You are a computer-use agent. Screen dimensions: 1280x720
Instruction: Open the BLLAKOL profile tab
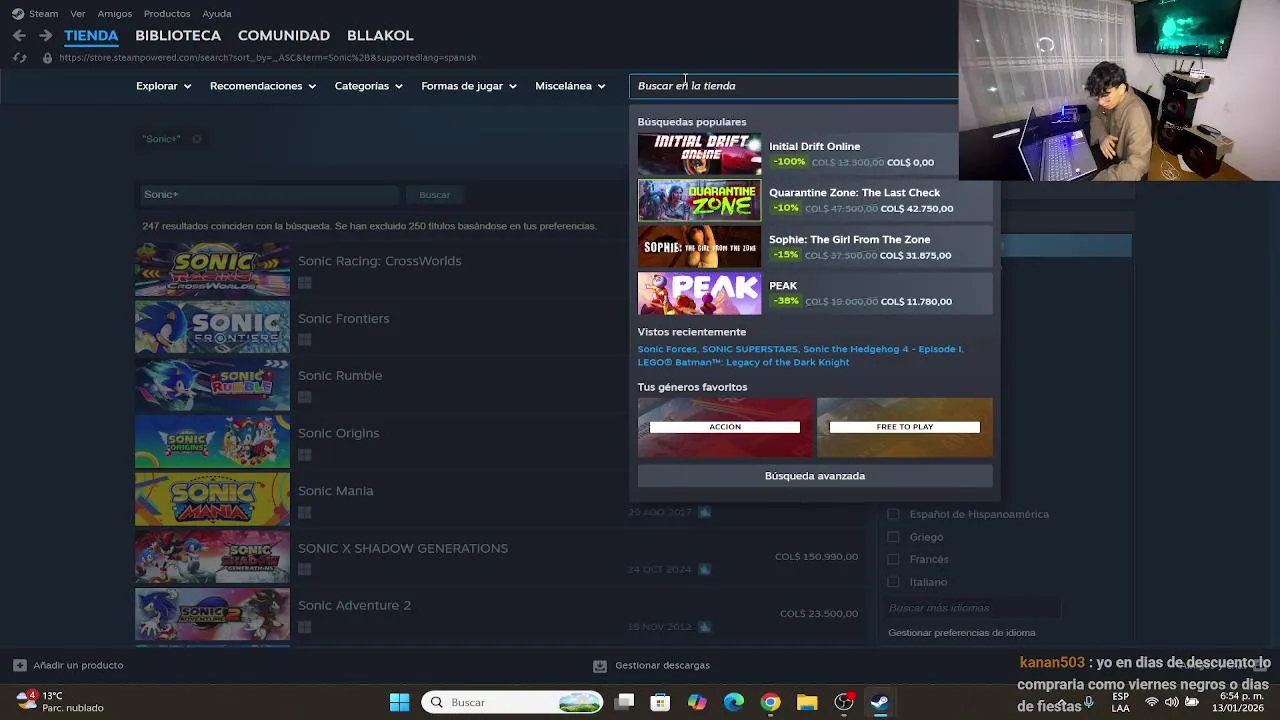pos(380,35)
